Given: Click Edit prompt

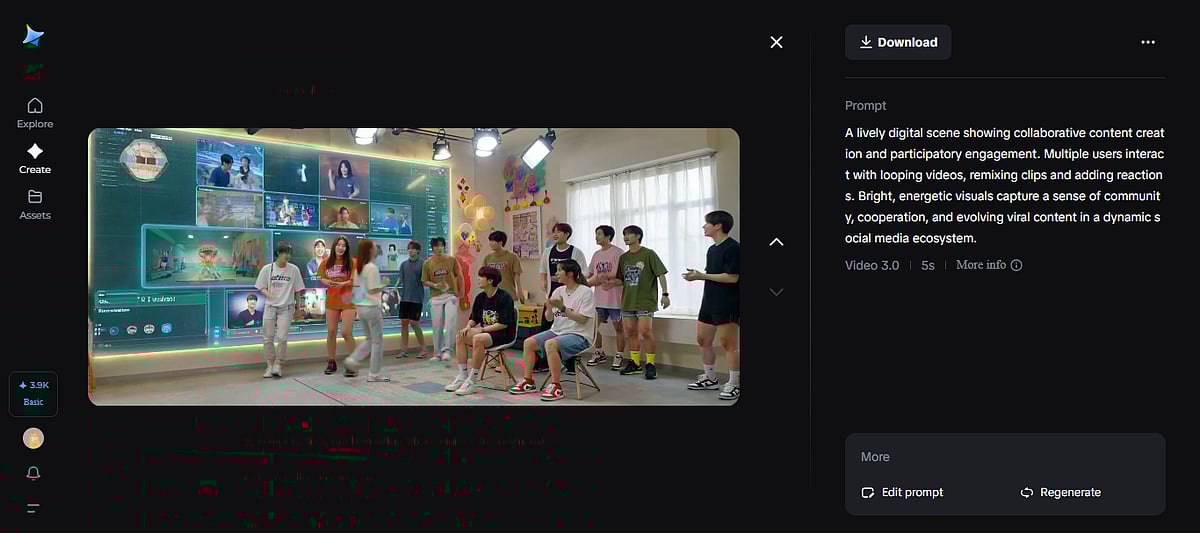Looking at the screenshot, I should click(902, 492).
